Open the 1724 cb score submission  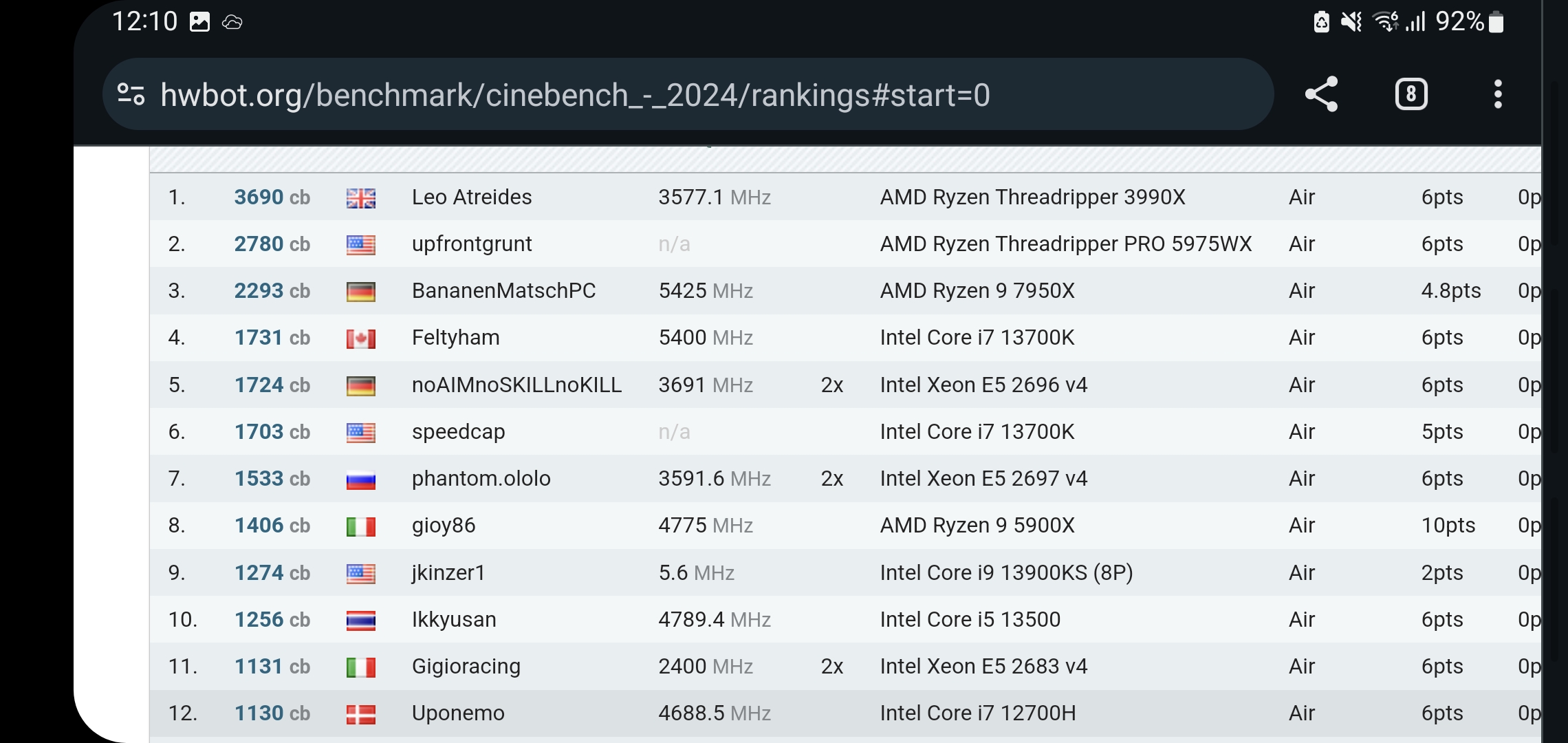pyautogui.click(x=272, y=385)
